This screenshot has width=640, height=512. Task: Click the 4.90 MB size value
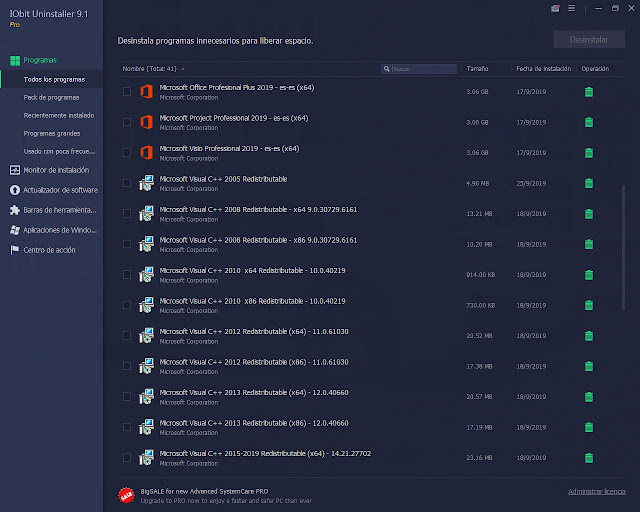478,183
